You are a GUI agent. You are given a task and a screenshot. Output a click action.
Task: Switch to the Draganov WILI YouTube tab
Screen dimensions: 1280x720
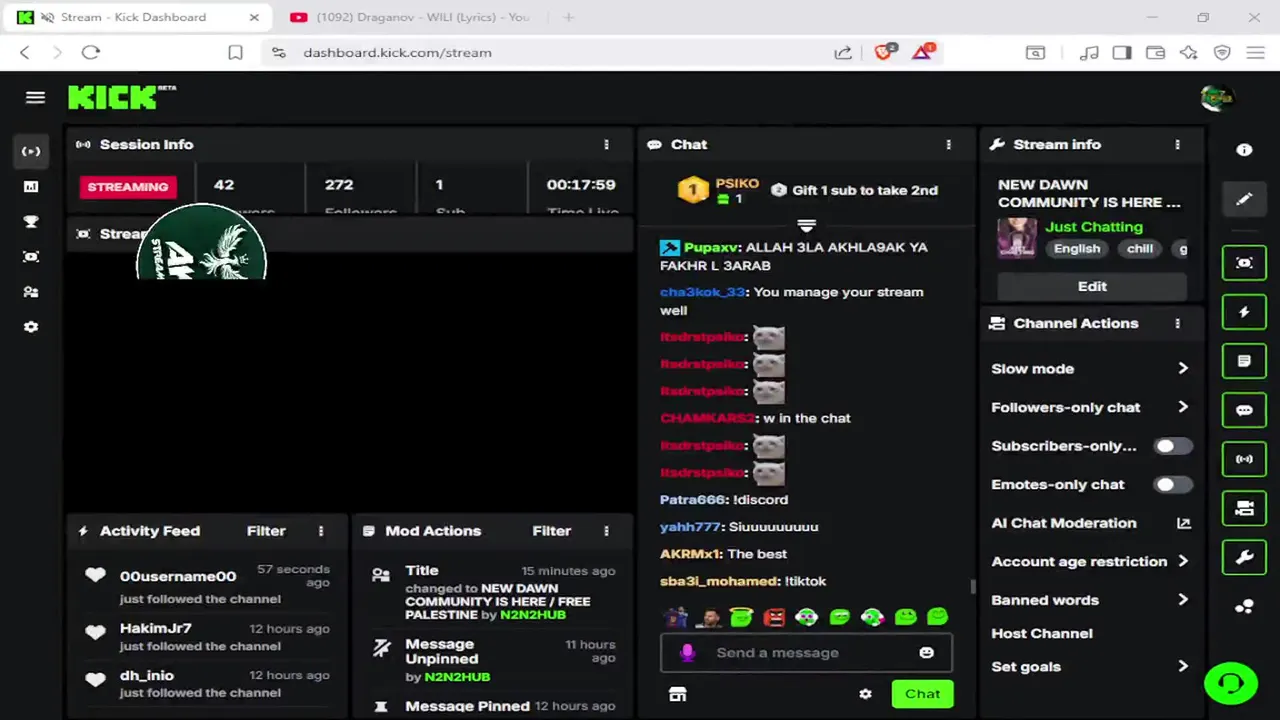point(411,17)
